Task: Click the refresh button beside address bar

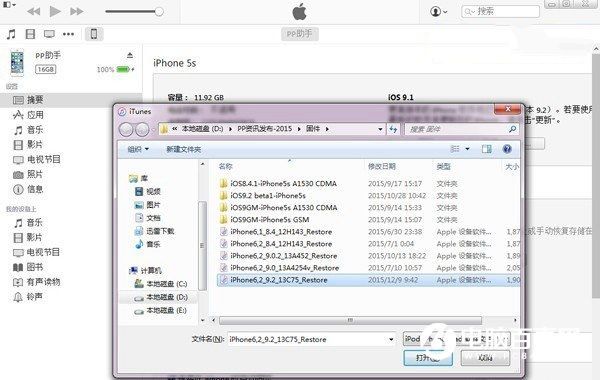Action: pos(393,129)
